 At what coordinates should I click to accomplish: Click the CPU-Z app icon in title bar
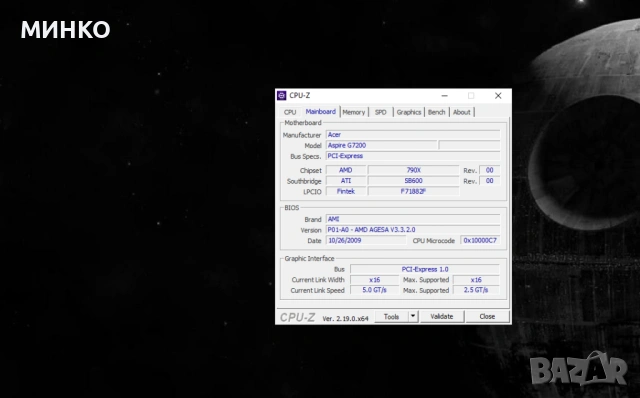[281, 96]
